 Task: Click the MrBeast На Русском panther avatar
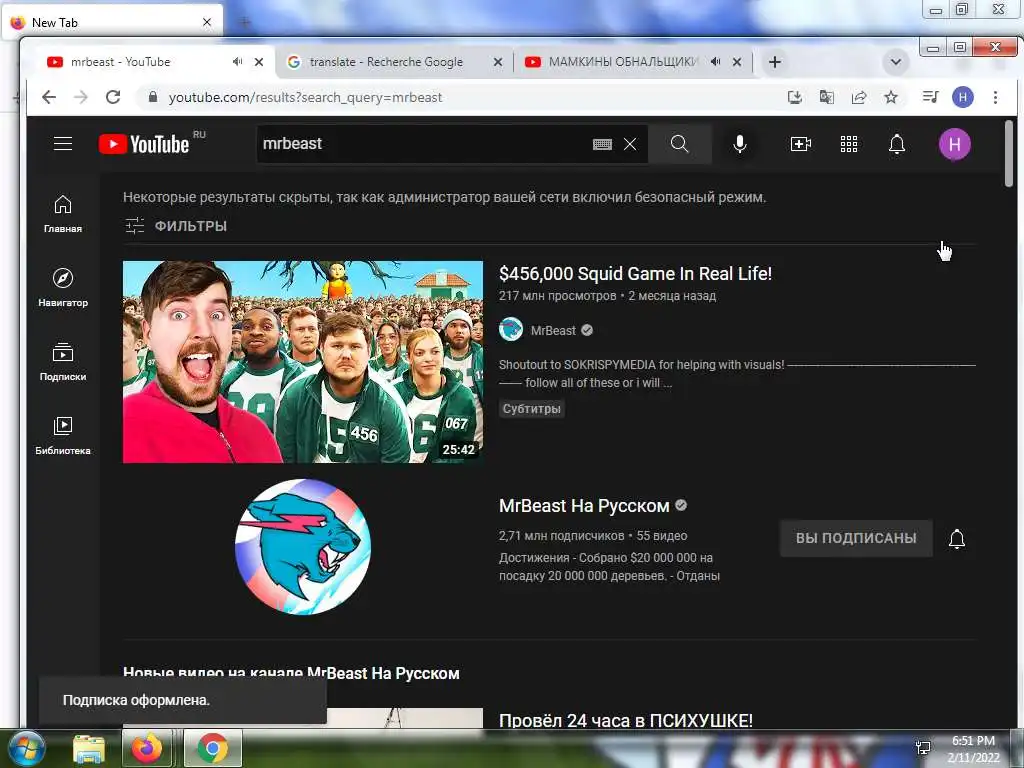pos(303,547)
